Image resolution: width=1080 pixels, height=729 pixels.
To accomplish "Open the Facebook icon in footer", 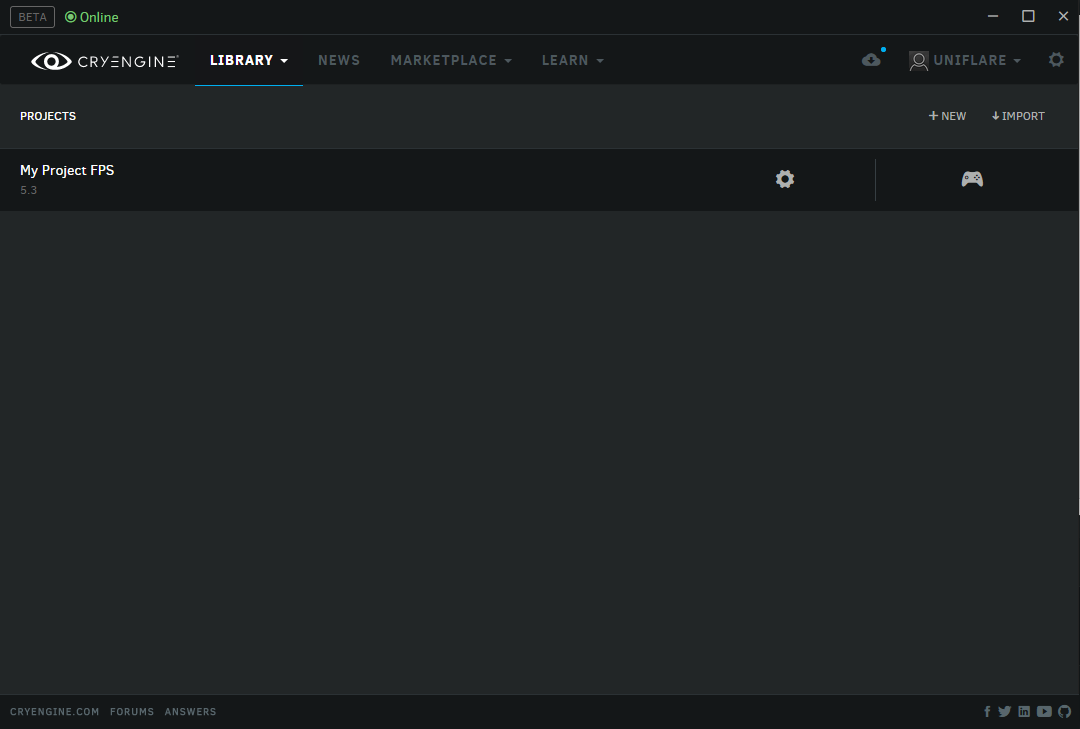I will point(987,712).
